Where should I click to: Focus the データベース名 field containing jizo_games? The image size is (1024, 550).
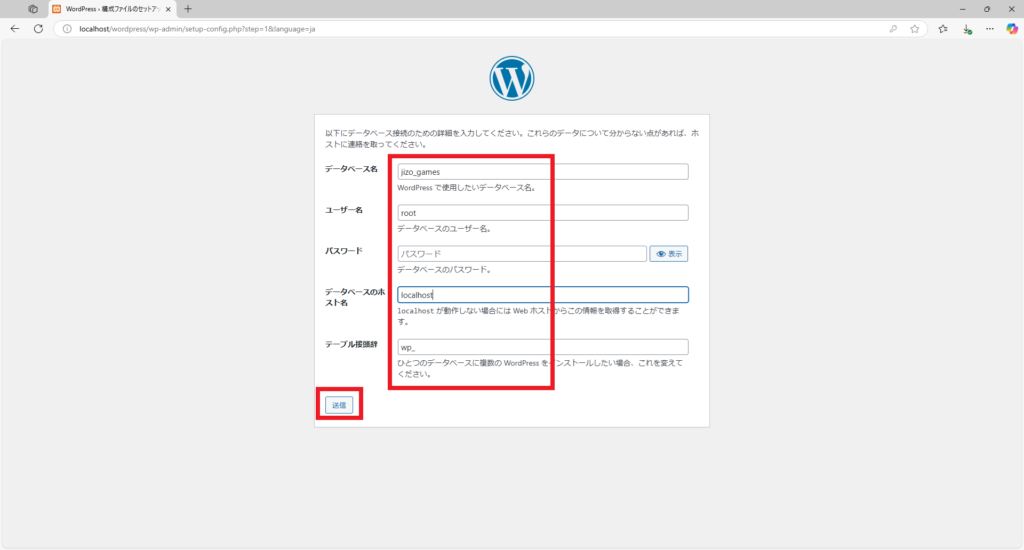pyautogui.click(x=543, y=172)
